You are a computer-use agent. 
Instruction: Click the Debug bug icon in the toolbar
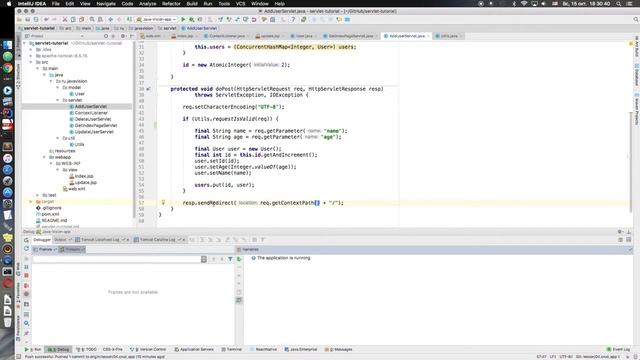[191, 20]
